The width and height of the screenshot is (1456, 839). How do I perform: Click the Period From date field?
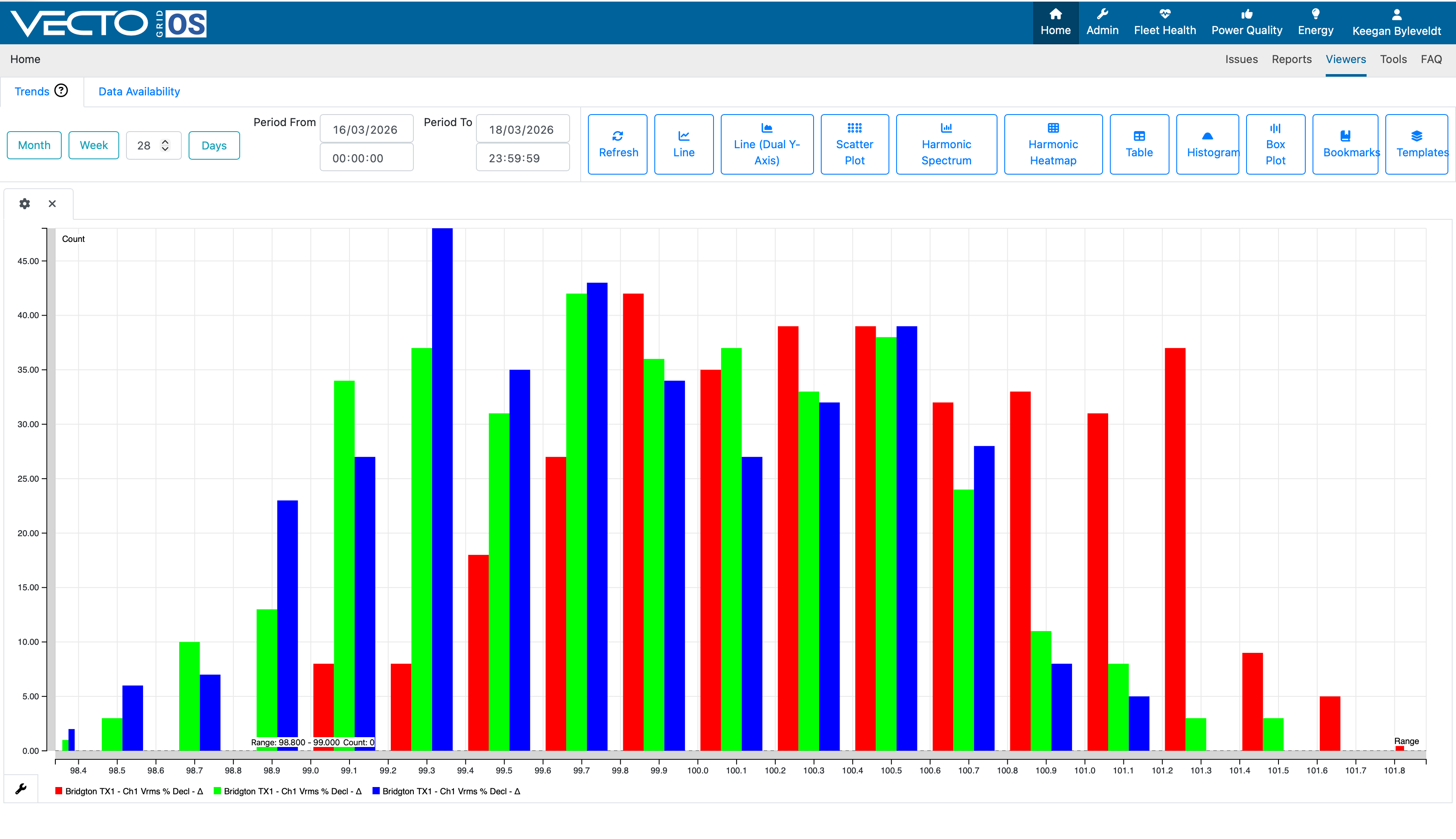click(x=366, y=129)
